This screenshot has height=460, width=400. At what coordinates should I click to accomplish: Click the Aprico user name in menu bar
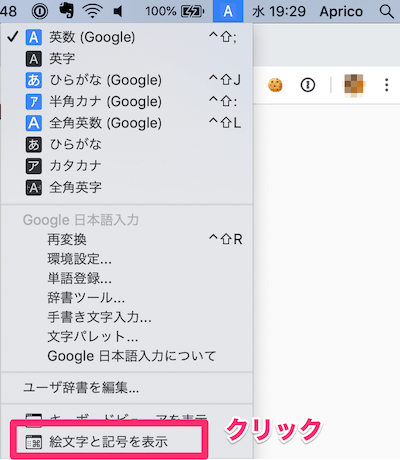click(x=341, y=12)
